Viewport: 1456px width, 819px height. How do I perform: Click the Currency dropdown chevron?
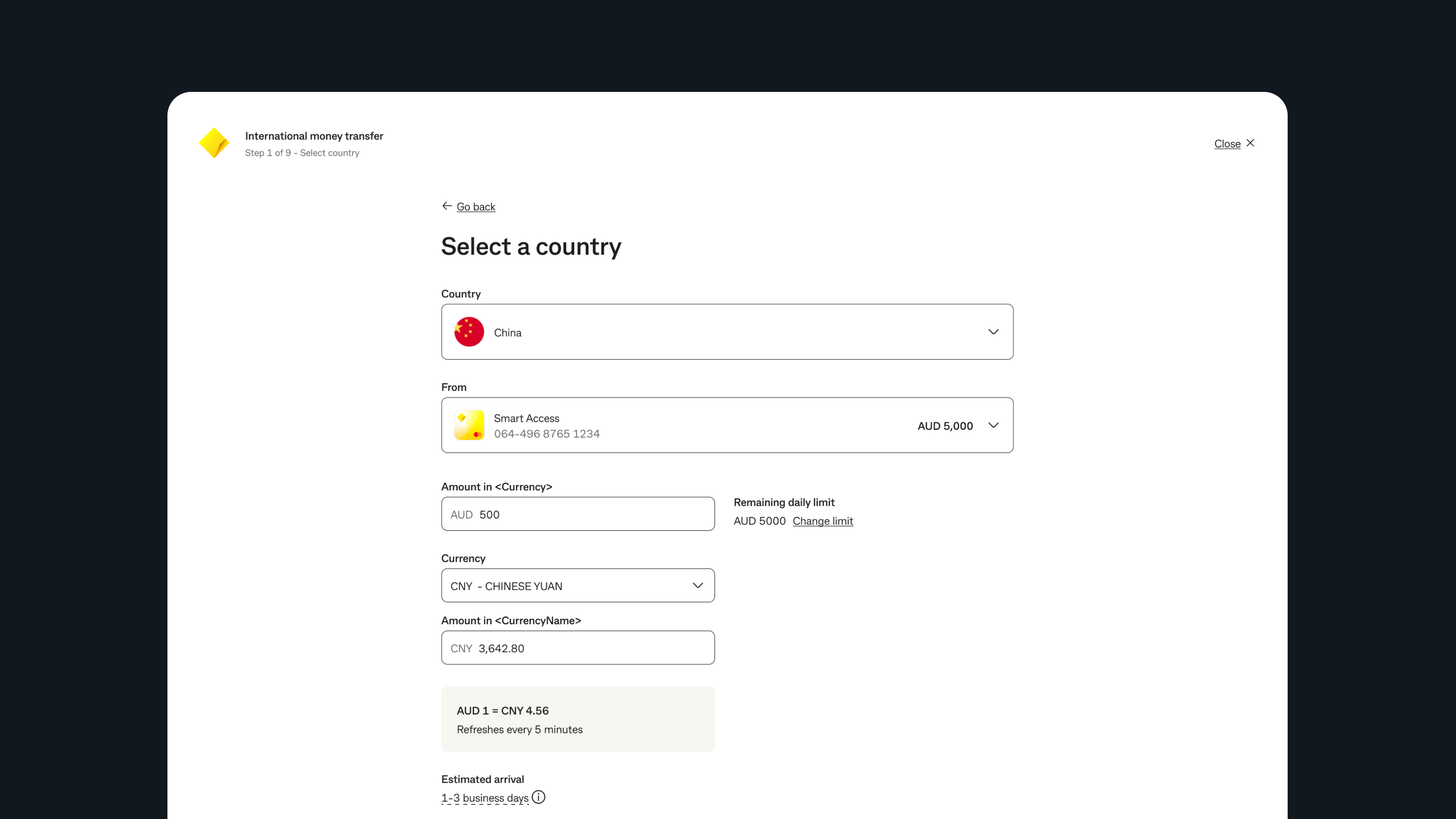[698, 586]
